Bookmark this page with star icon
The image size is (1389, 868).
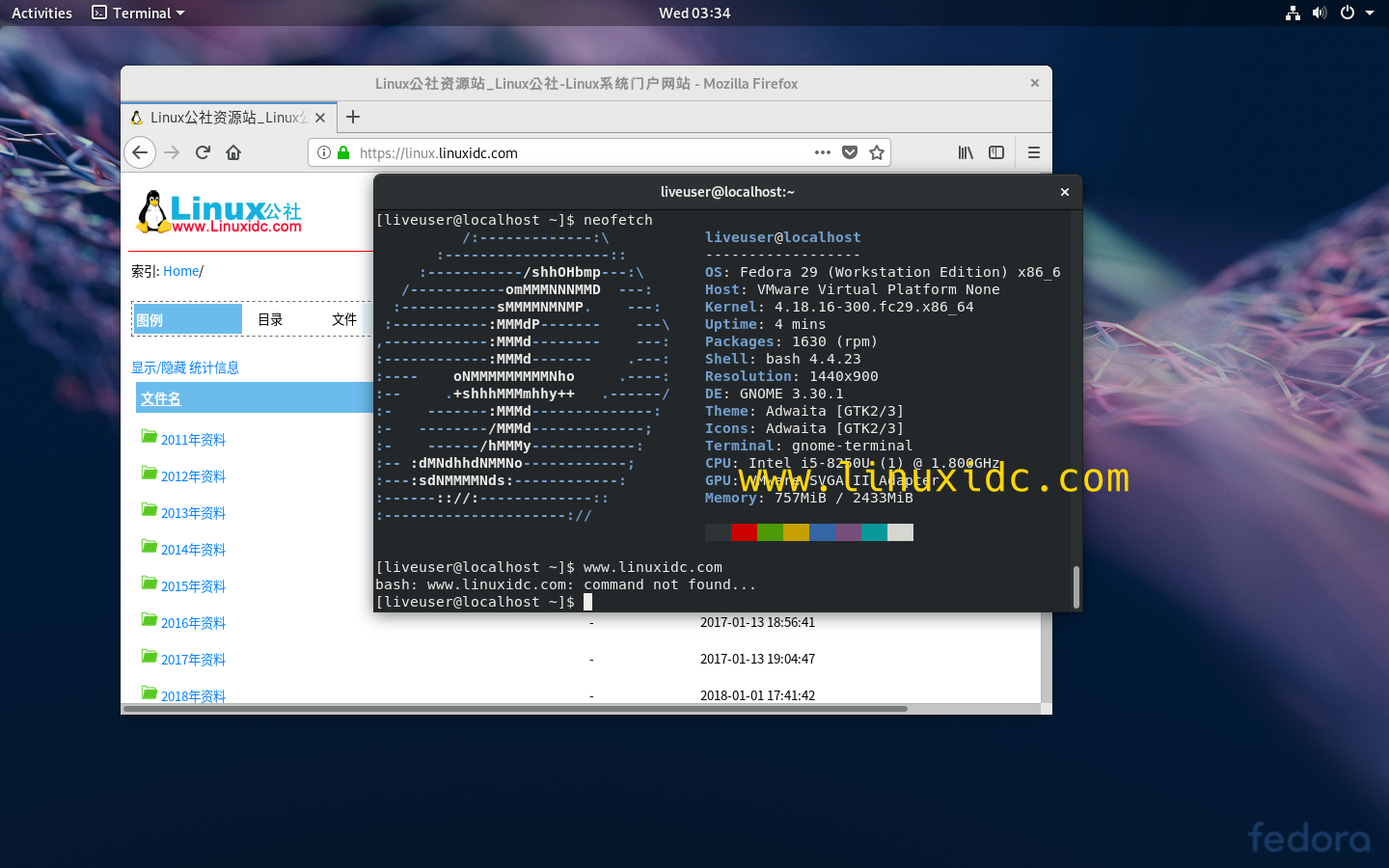[x=877, y=152]
